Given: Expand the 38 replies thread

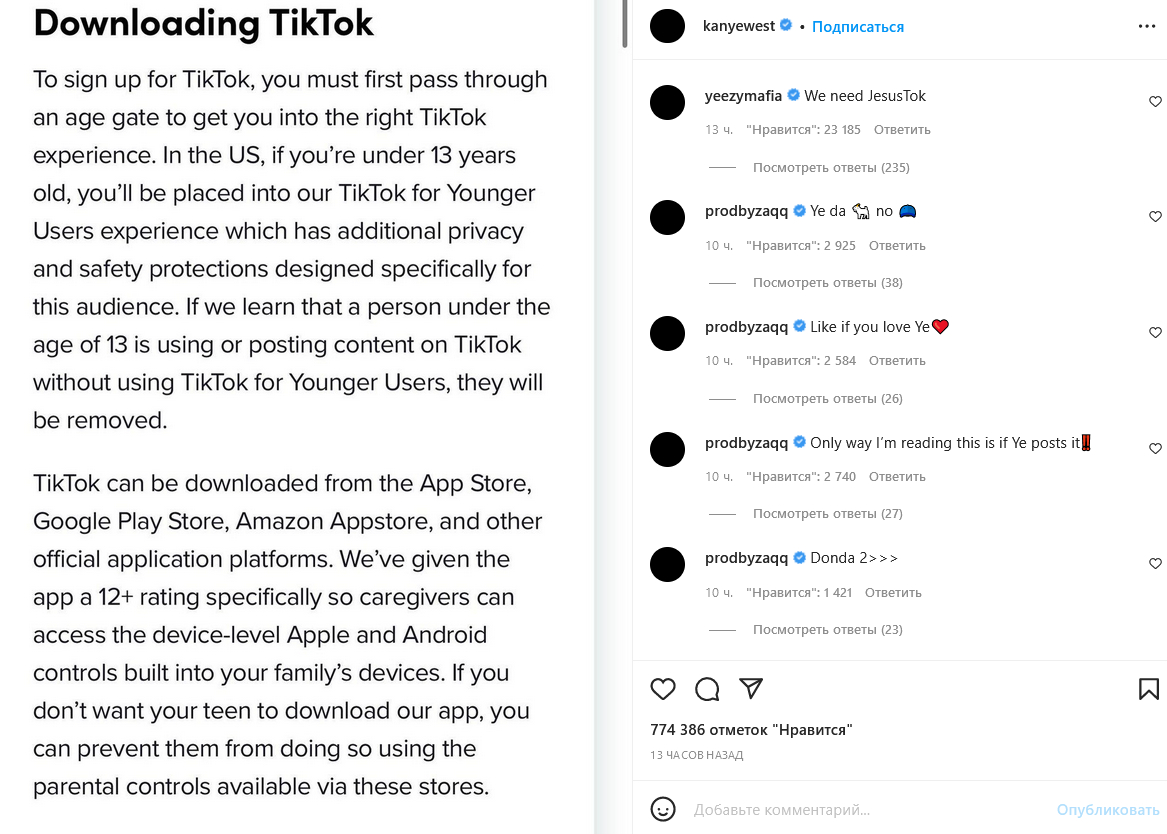Looking at the screenshot, I should pos(827,283).
